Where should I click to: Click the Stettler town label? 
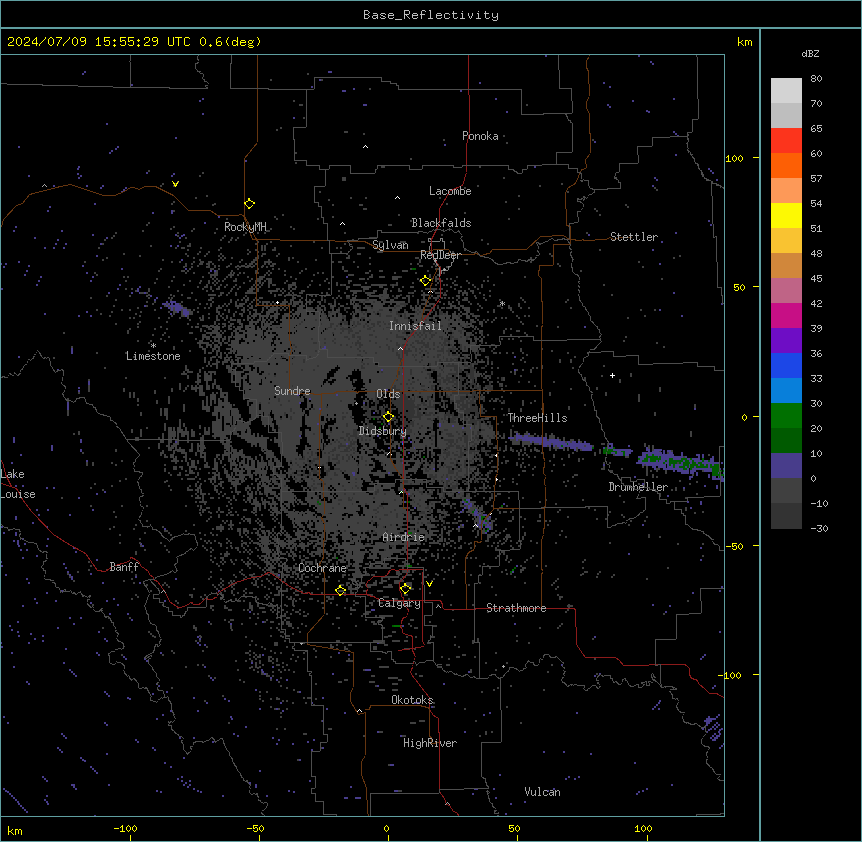tap(633, 237)
